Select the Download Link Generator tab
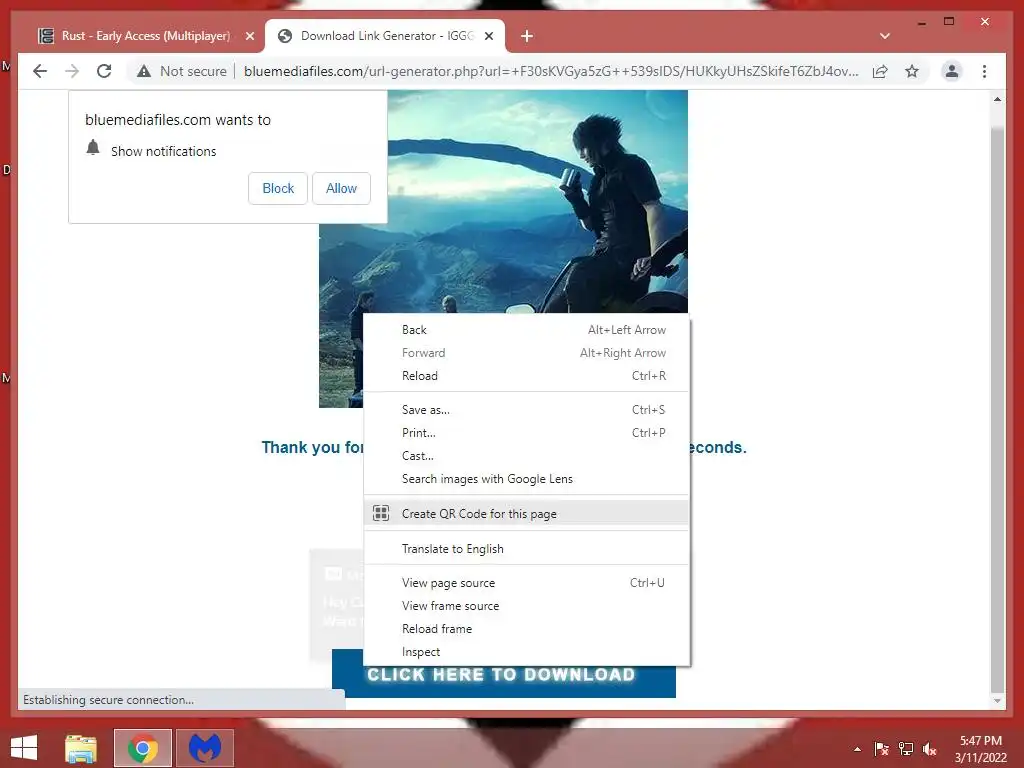This screenshot has width=1024, height=768. click(385, 36)
